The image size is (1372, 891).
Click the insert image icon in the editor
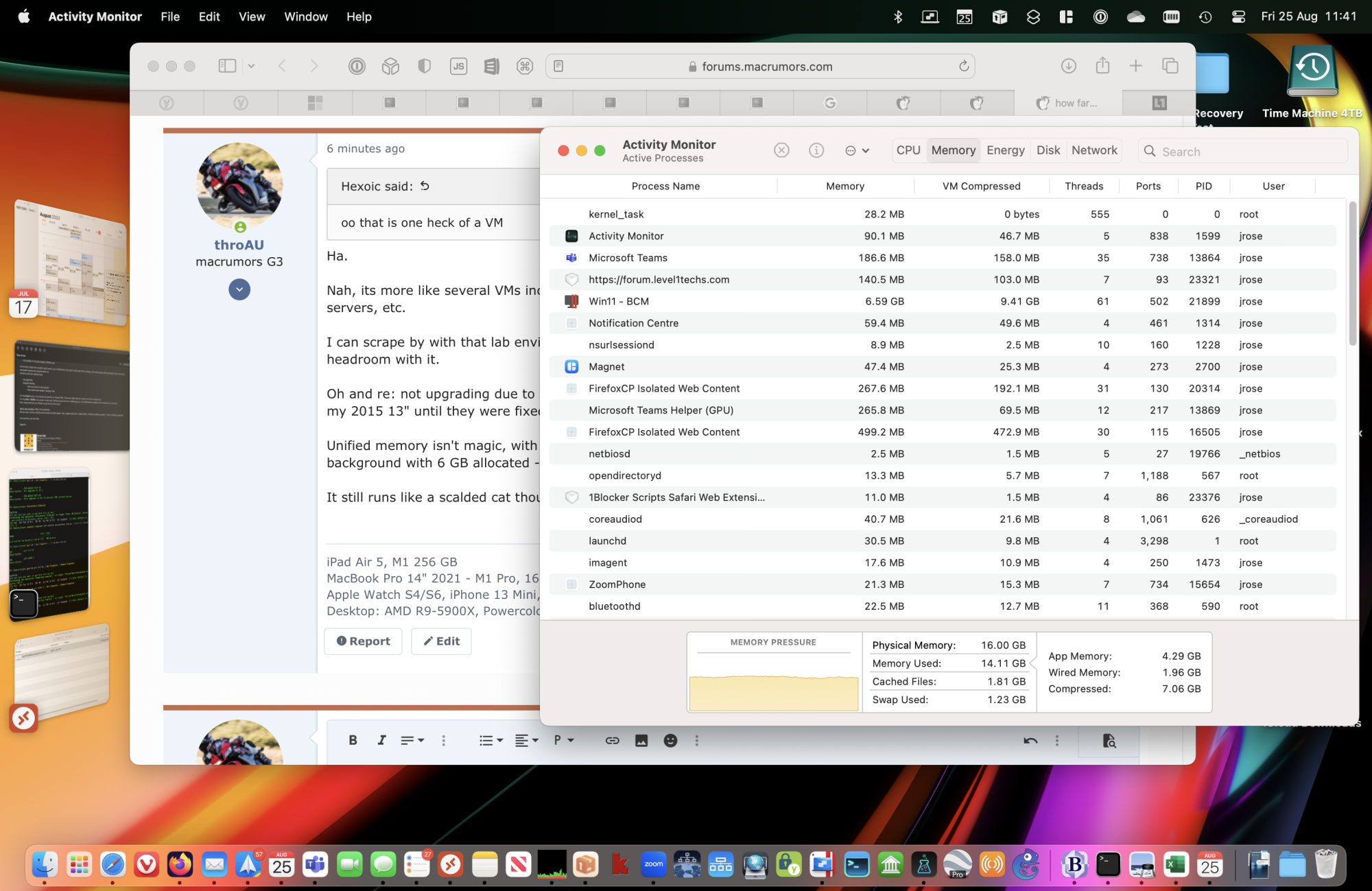(641, 740)
